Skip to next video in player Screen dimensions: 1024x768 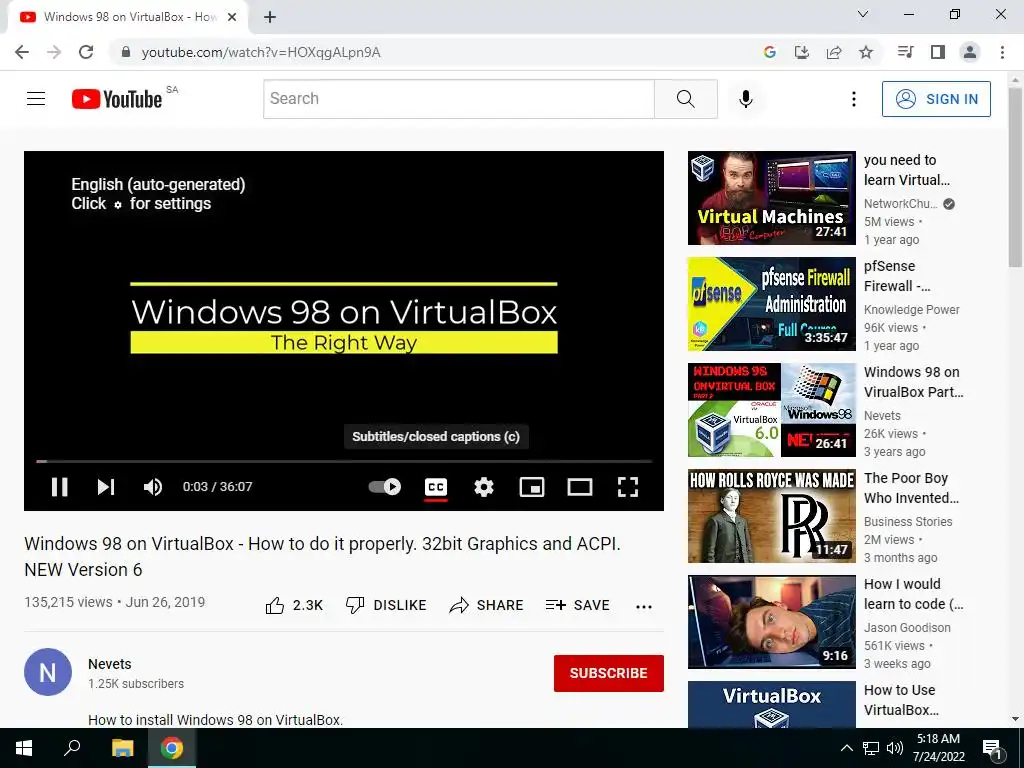tap(106, 487)
